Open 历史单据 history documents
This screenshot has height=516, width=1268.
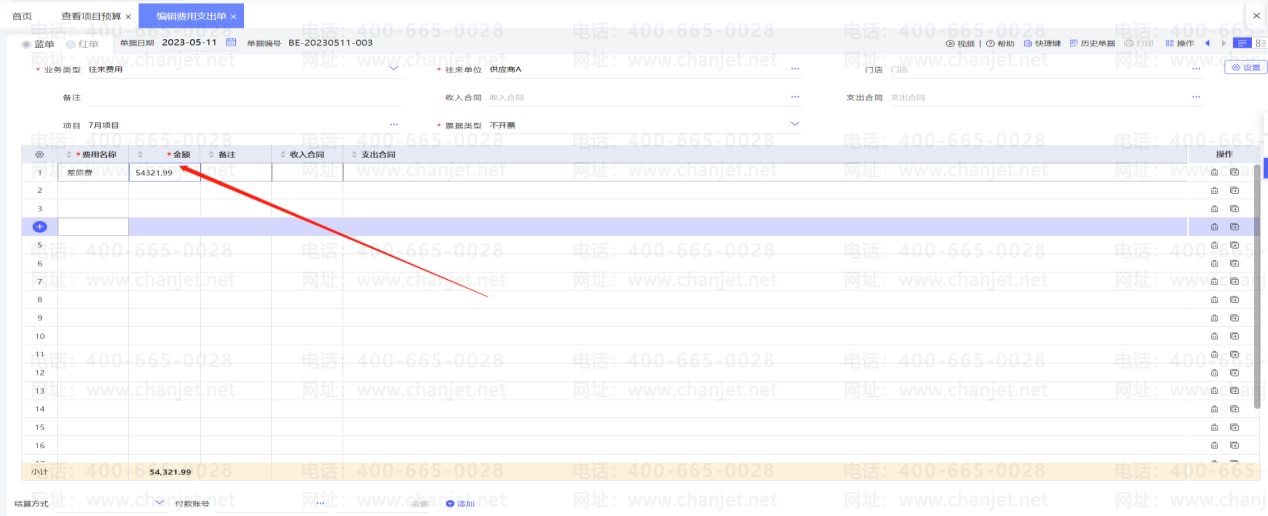pos(1092,43)
